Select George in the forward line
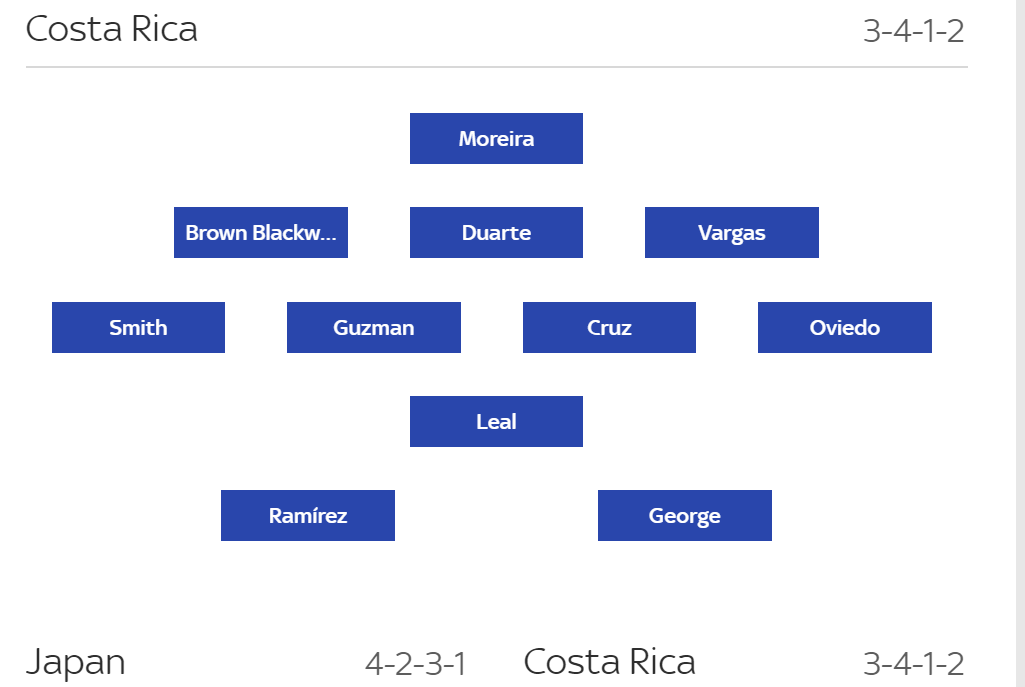1025x687 pixels. point(685,516)
